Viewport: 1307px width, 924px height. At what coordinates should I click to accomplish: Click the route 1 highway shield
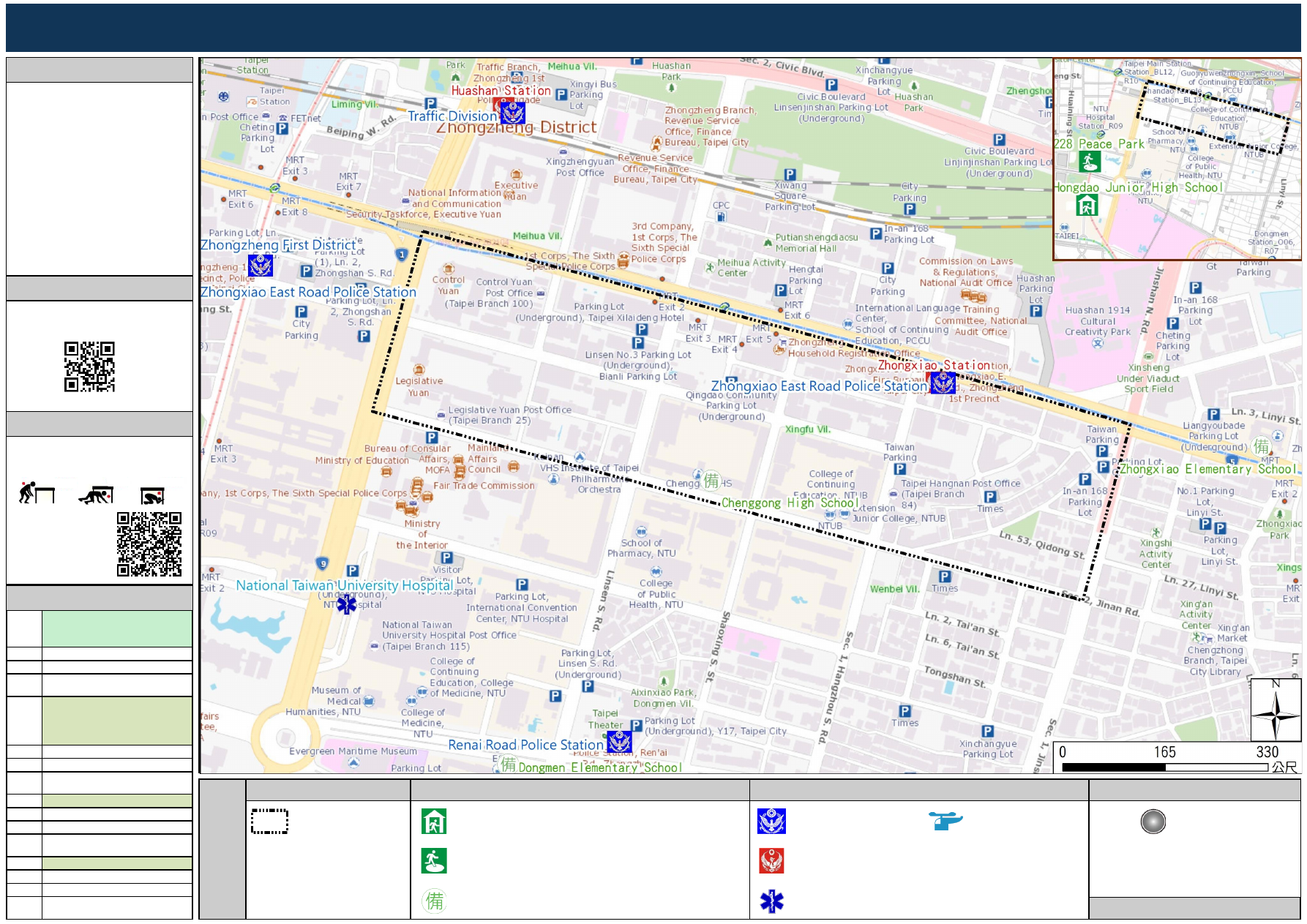click(401, 255)
